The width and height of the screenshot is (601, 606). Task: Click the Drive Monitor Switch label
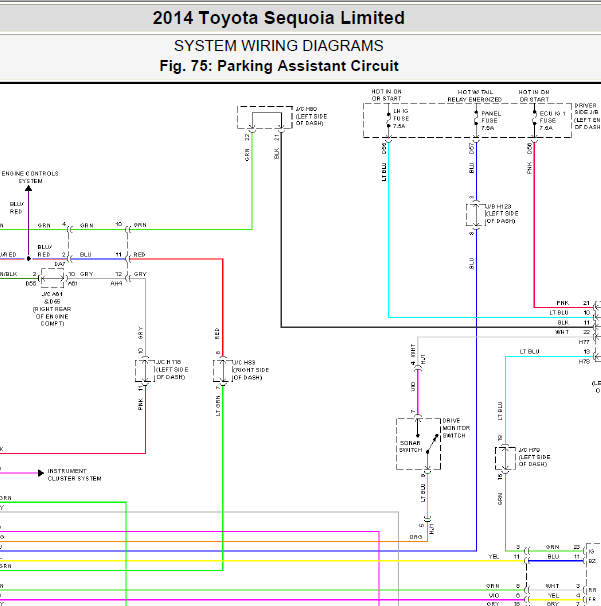pos(456,428)
